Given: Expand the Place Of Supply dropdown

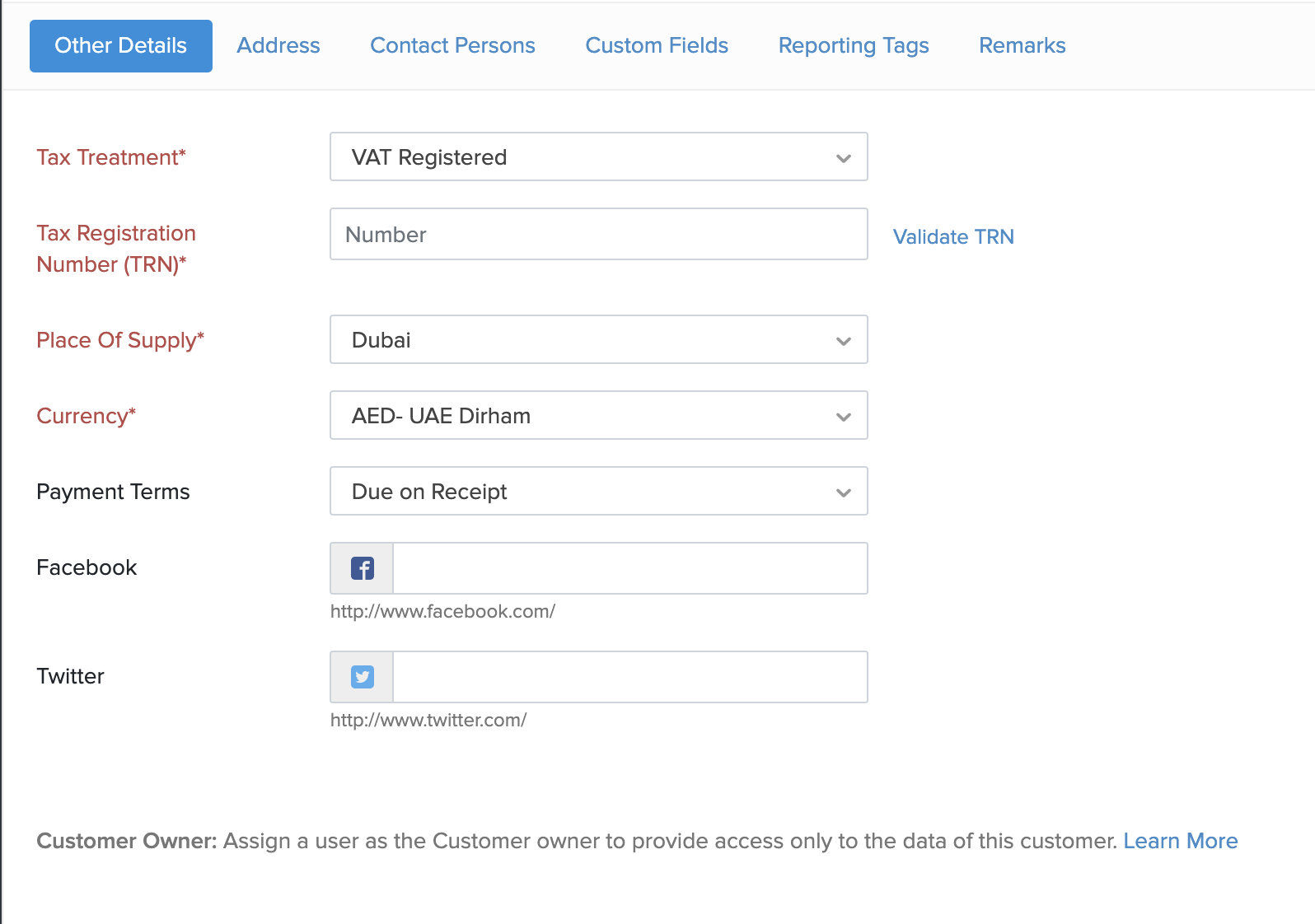Looking at the screenshot, I should click(598, 339).
